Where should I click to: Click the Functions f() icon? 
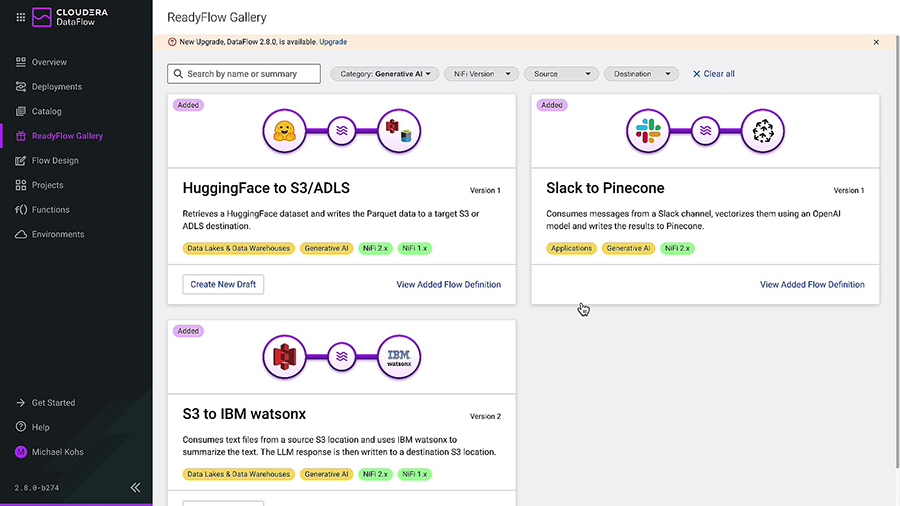21,210
